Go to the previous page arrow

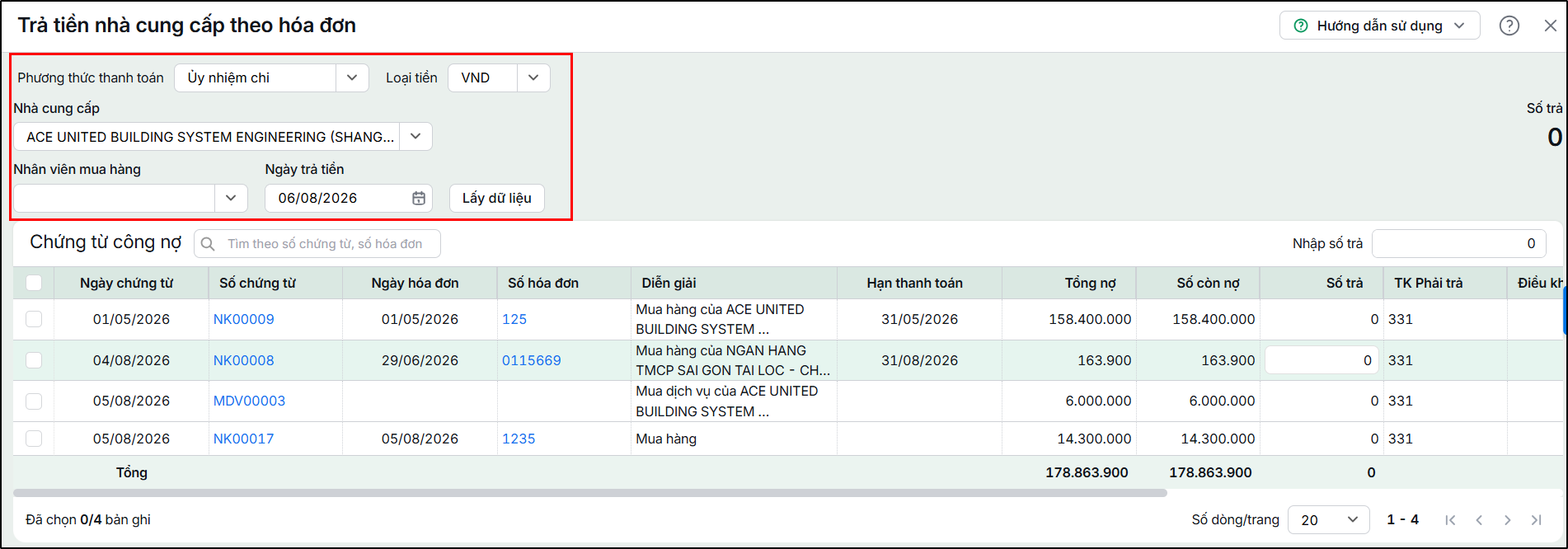click(x=1479, y=520)
